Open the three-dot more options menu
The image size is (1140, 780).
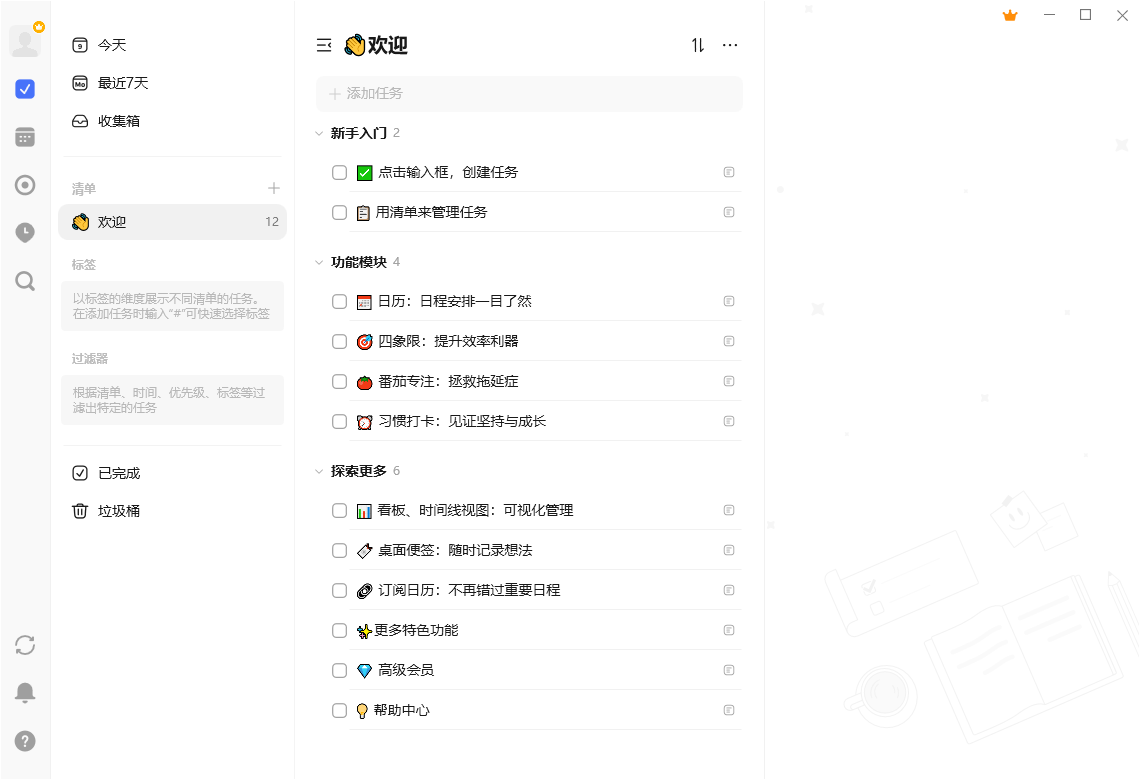[x=730, y=45]
